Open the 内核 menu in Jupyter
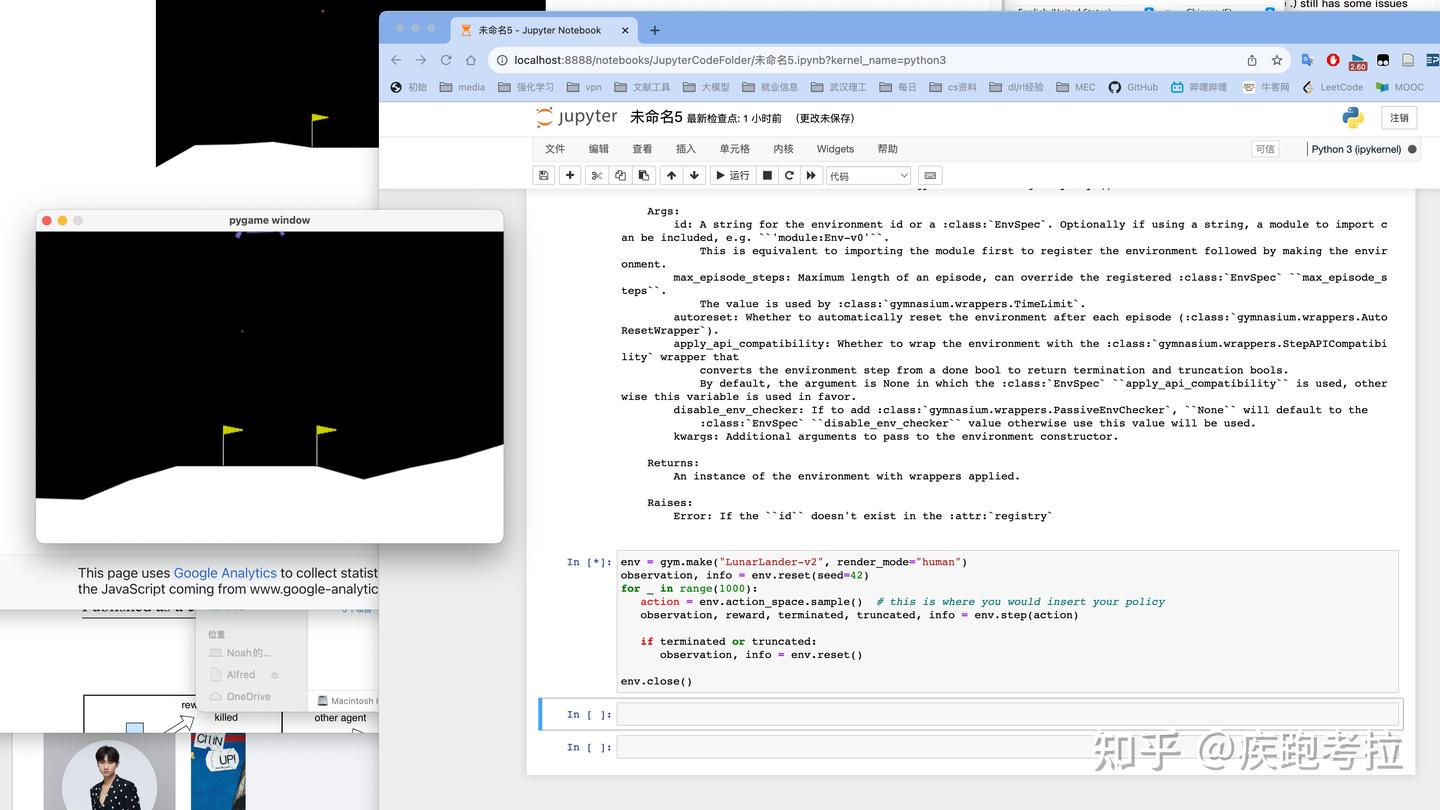 (783, 149)
